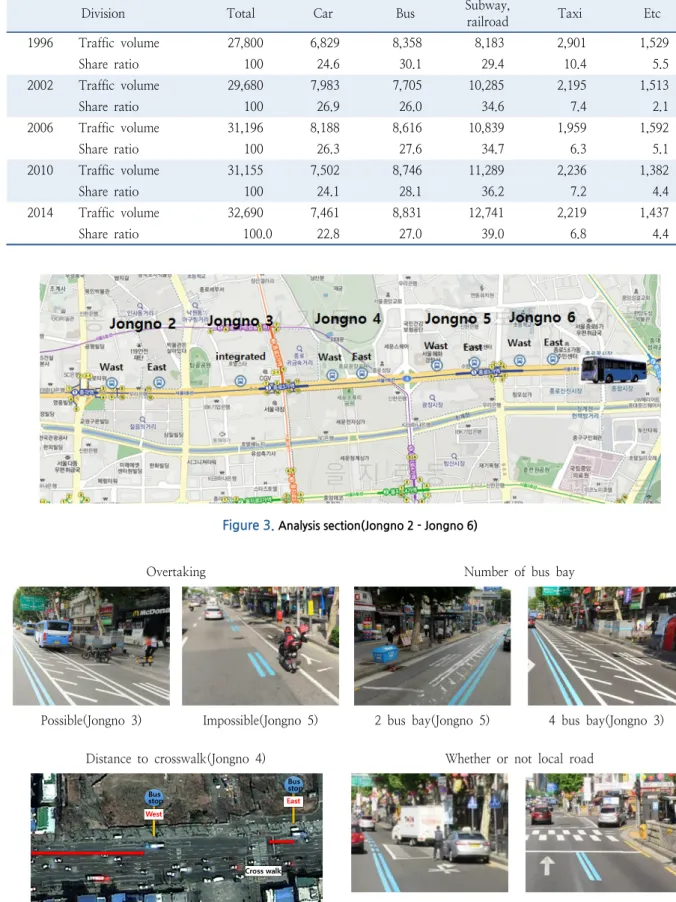The height and width of the screenshot is (902, 676).
Task: Click the year cell '1996'
Action: (40, 43)
